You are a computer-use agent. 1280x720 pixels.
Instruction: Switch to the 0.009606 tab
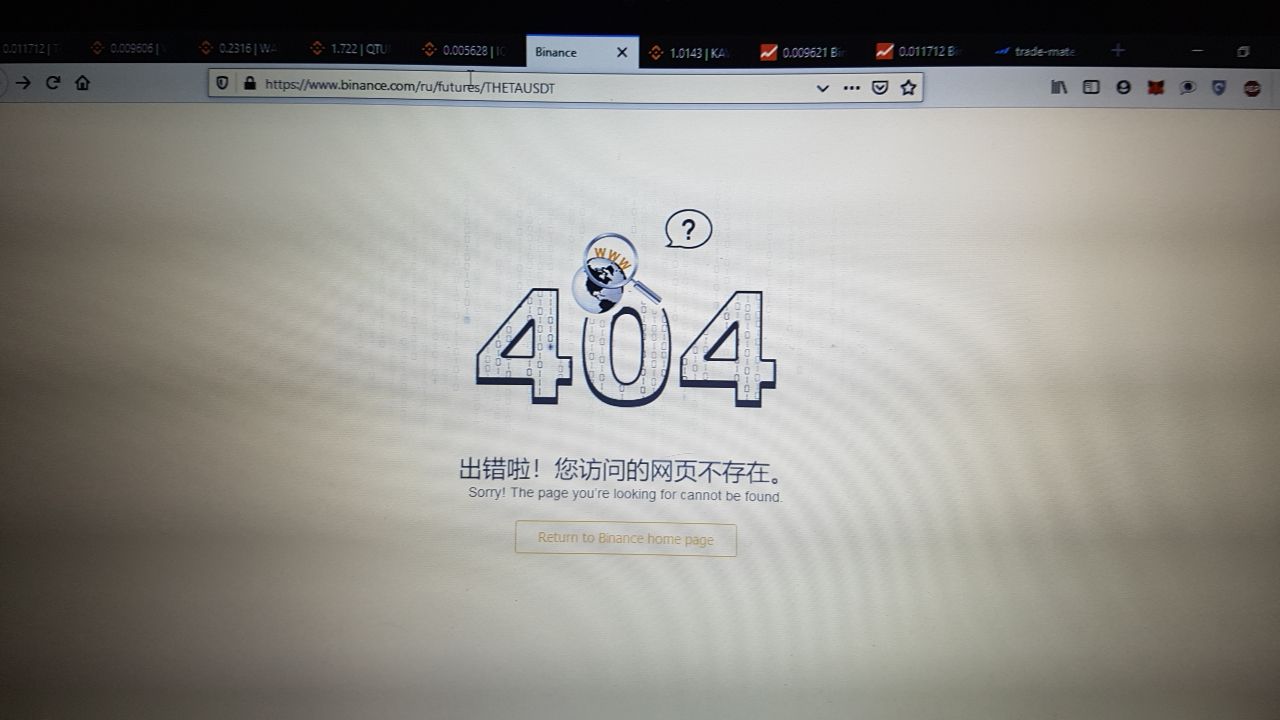[130, 48]
